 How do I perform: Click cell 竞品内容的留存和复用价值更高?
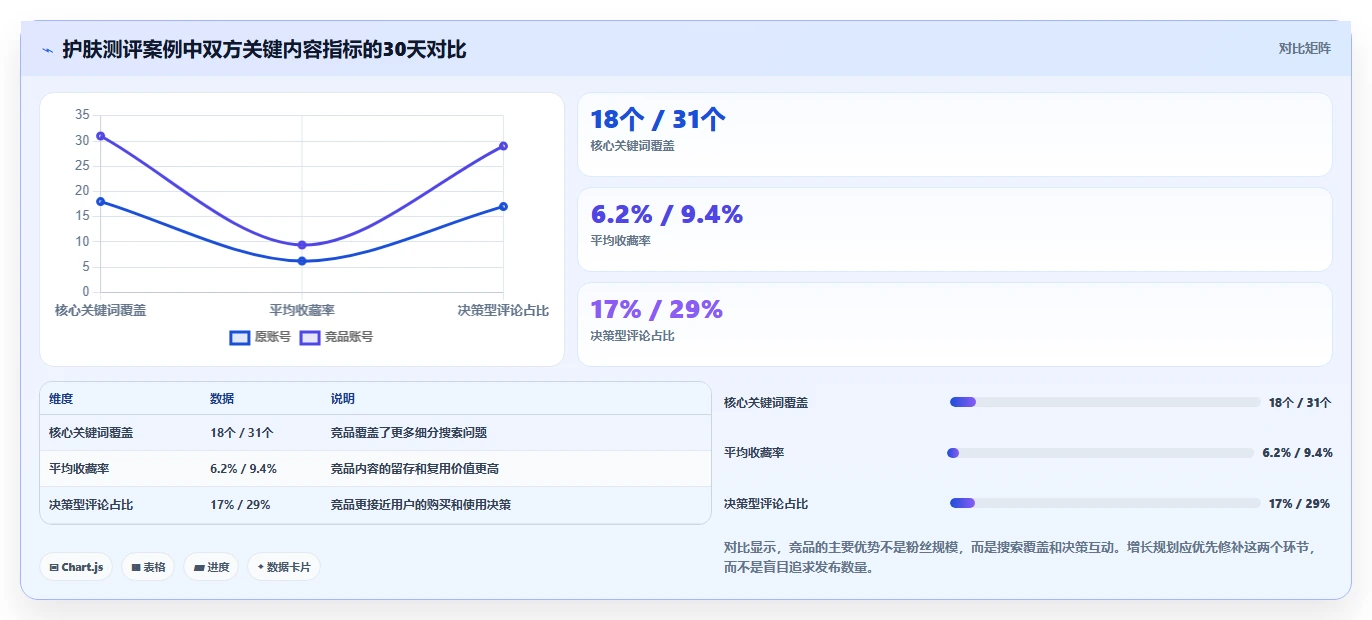[x=415, y=469]
